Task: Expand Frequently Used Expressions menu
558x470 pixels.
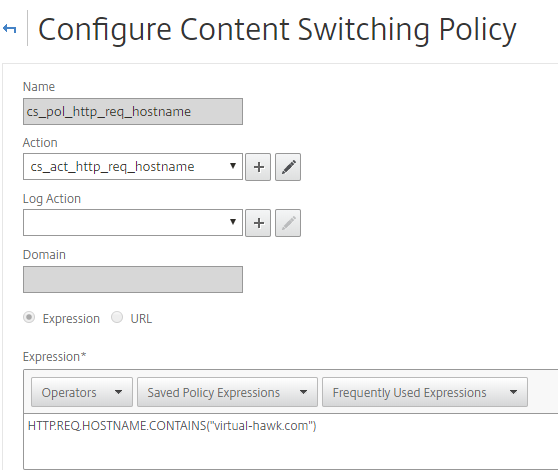Action: pyautogui.click(x=425, y=392)
